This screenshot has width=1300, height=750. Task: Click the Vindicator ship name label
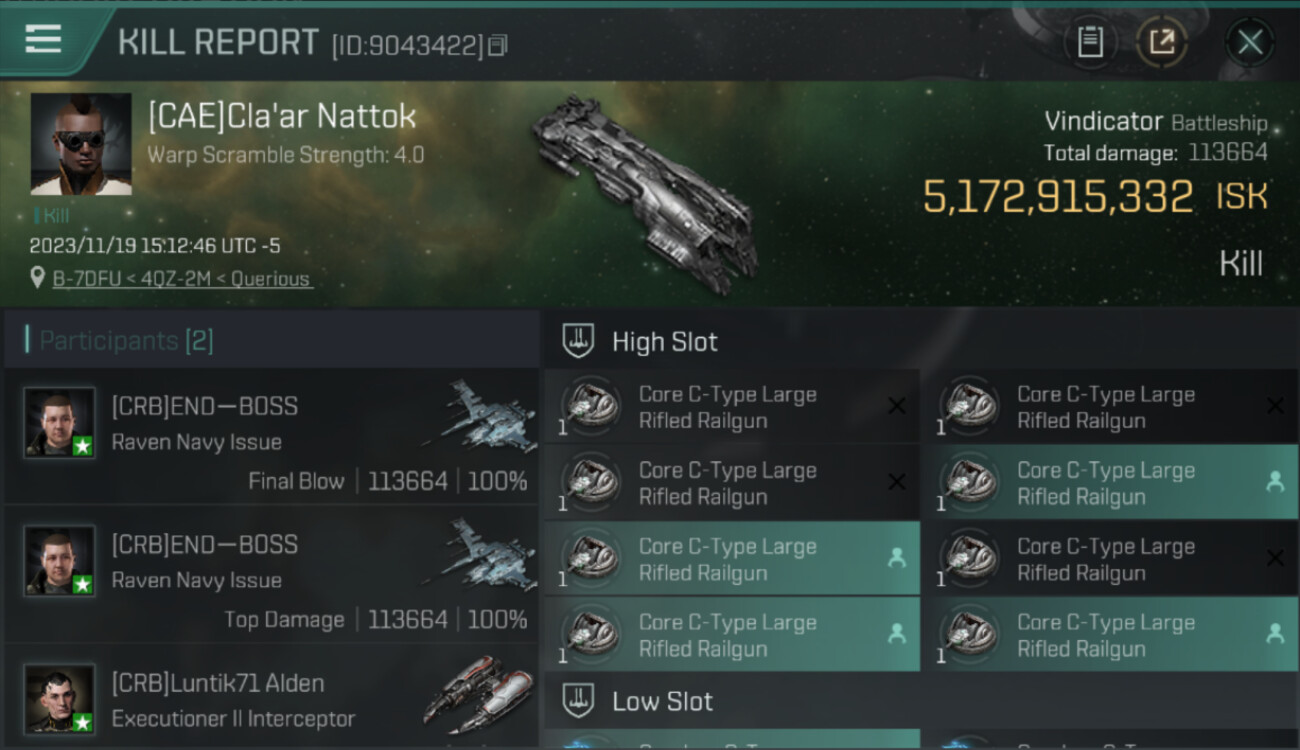[1103, 122]
